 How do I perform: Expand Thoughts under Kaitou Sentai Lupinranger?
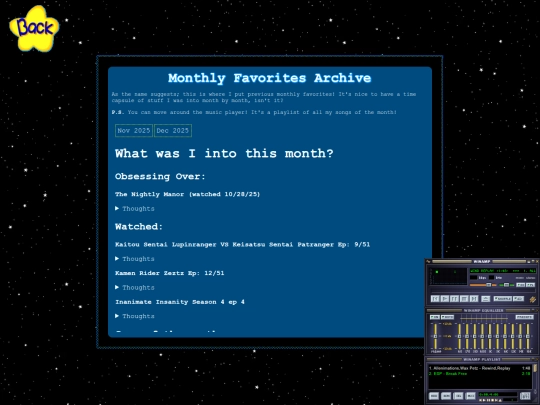[x=135, y=259]
